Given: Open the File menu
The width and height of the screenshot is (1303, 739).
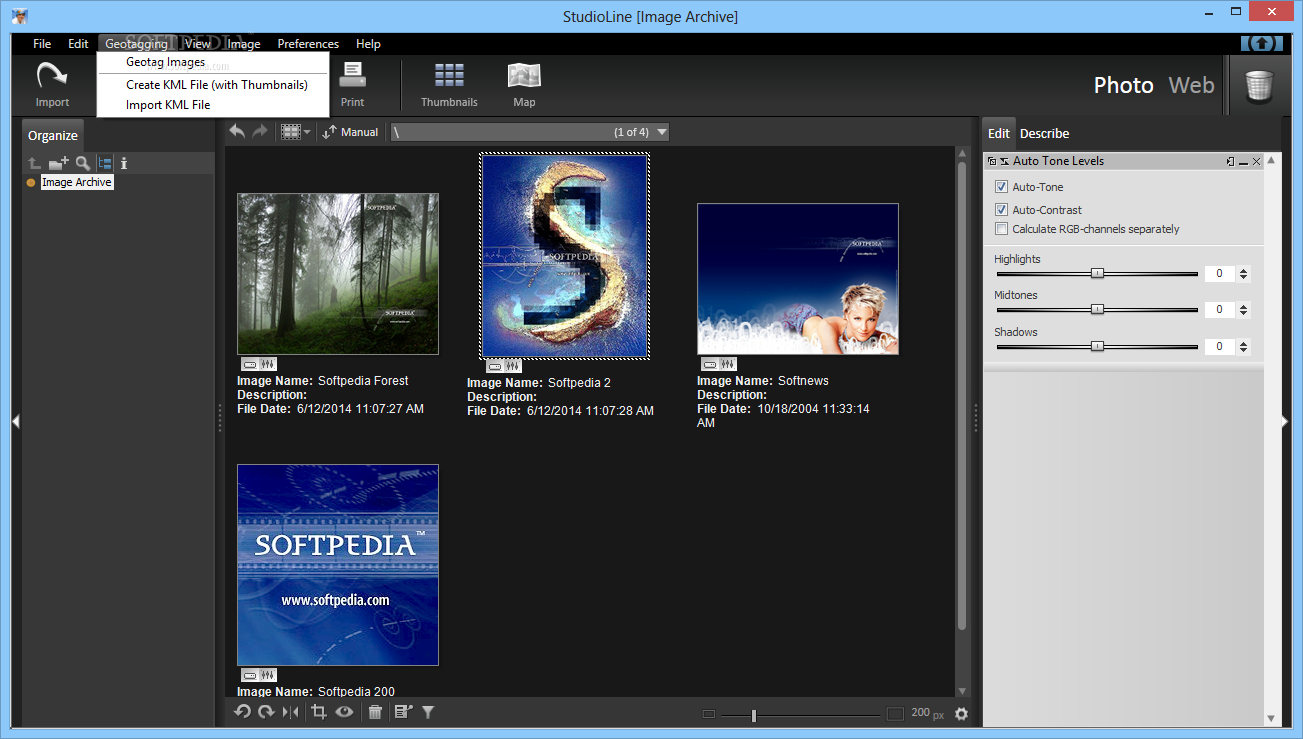Looking at the screenshot, I should (x=42, y=44).
